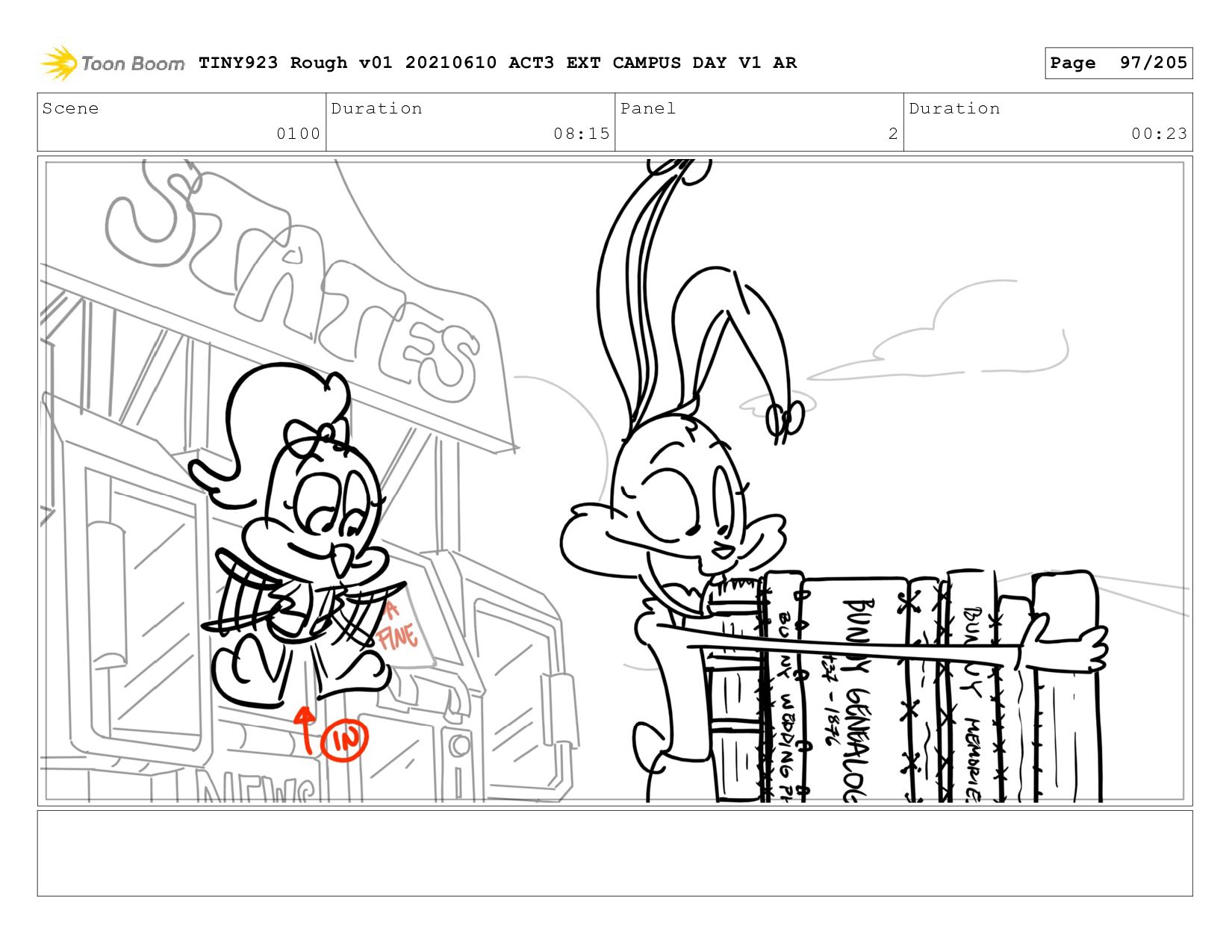Click the 'Panel' label
Screen dimensions: 1232x952
[647, 108]
